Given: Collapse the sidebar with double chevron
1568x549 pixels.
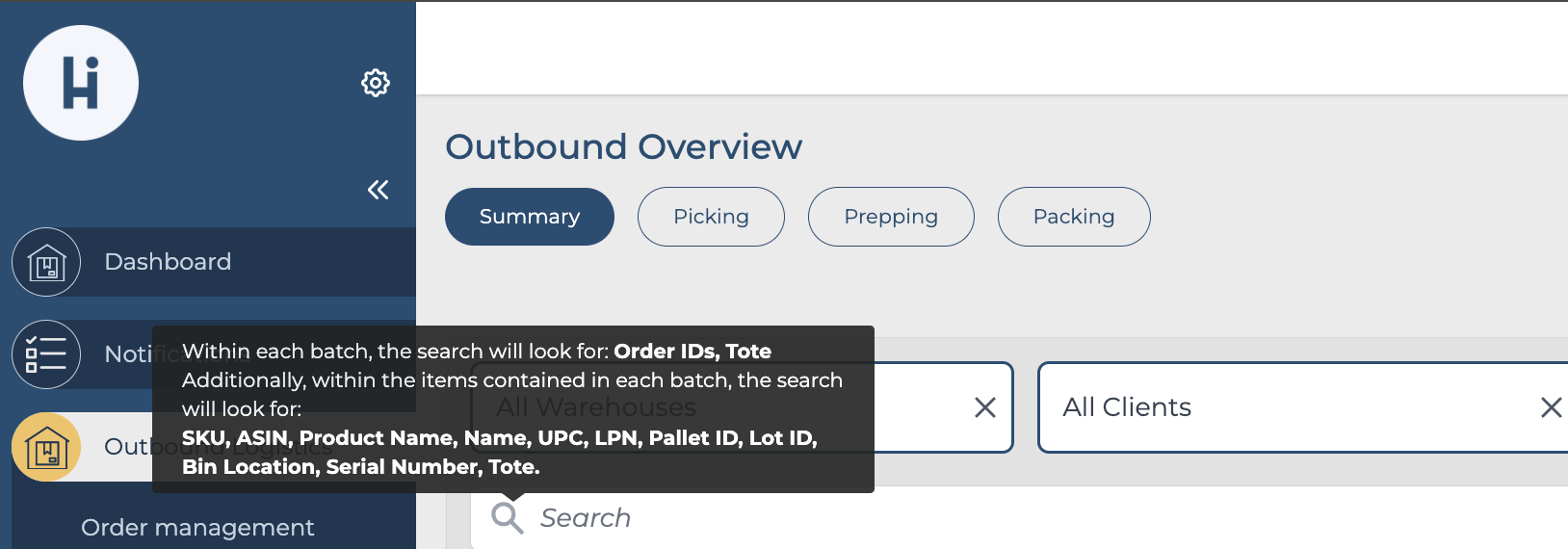Looking at the screenshot, I should [378, 190].
